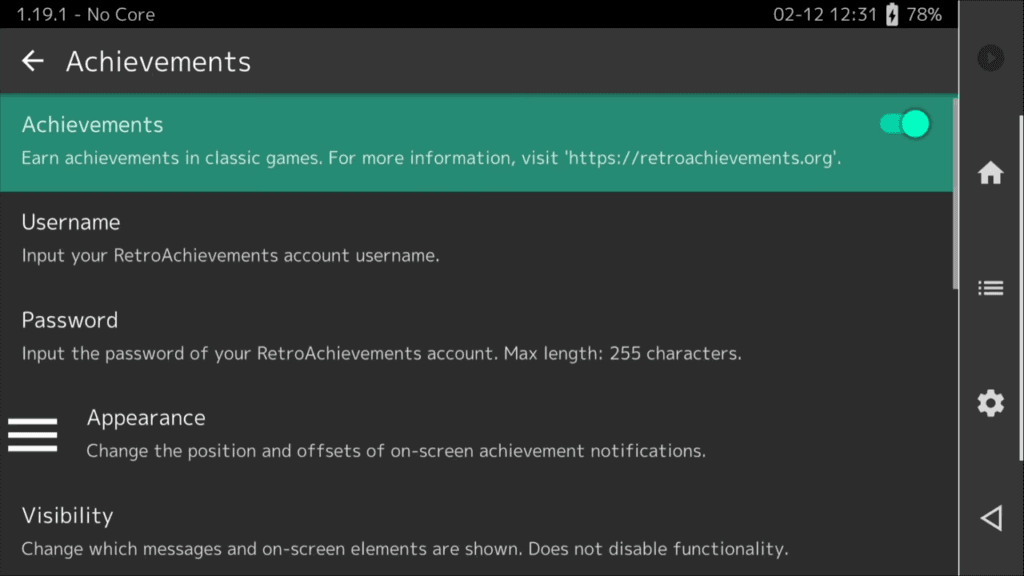Tap the three-line hamburger icon beside Appearance
Screen dimensions: 1024x576
click(33, 435)
